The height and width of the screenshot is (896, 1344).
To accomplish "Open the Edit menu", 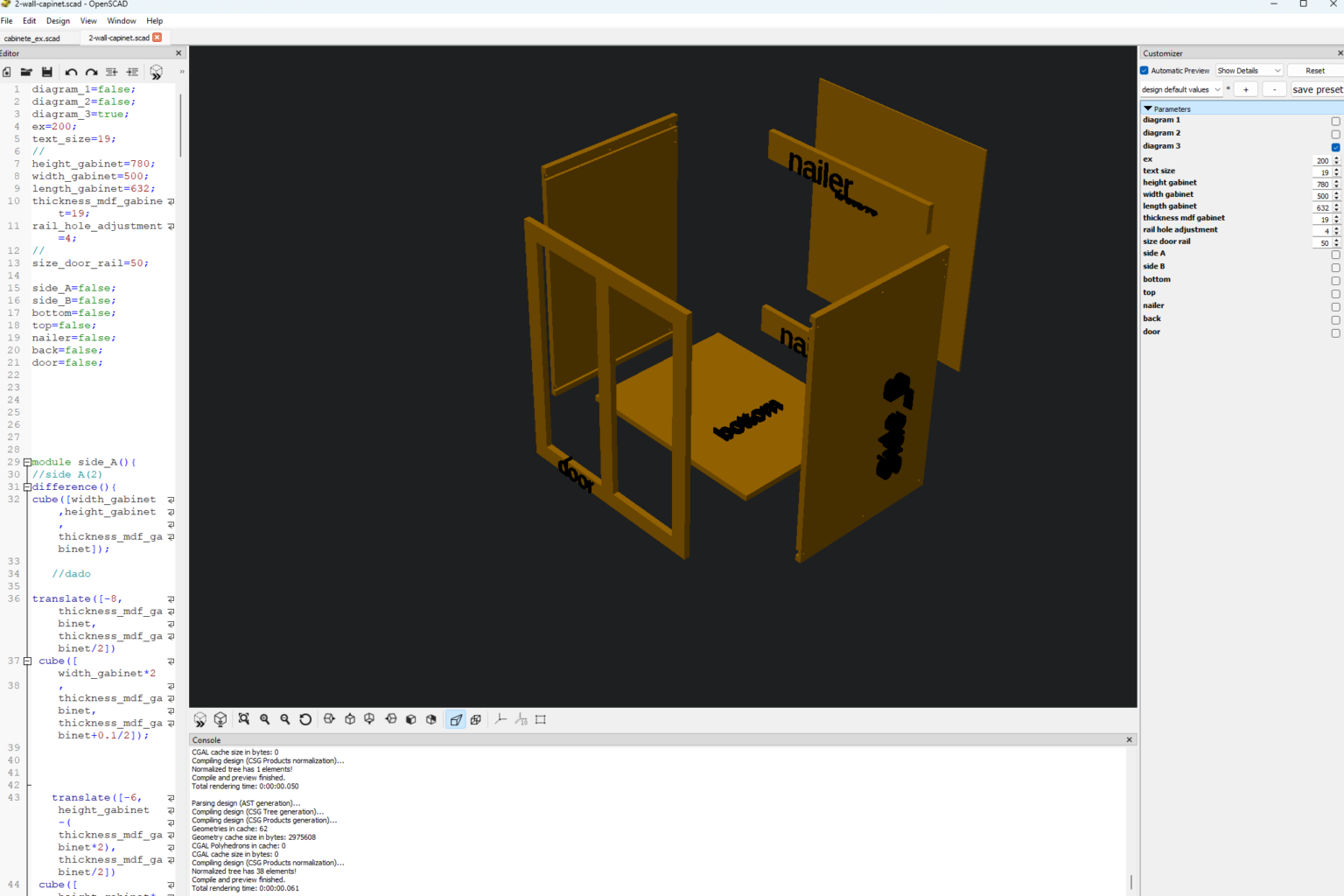I will point(30,21).
